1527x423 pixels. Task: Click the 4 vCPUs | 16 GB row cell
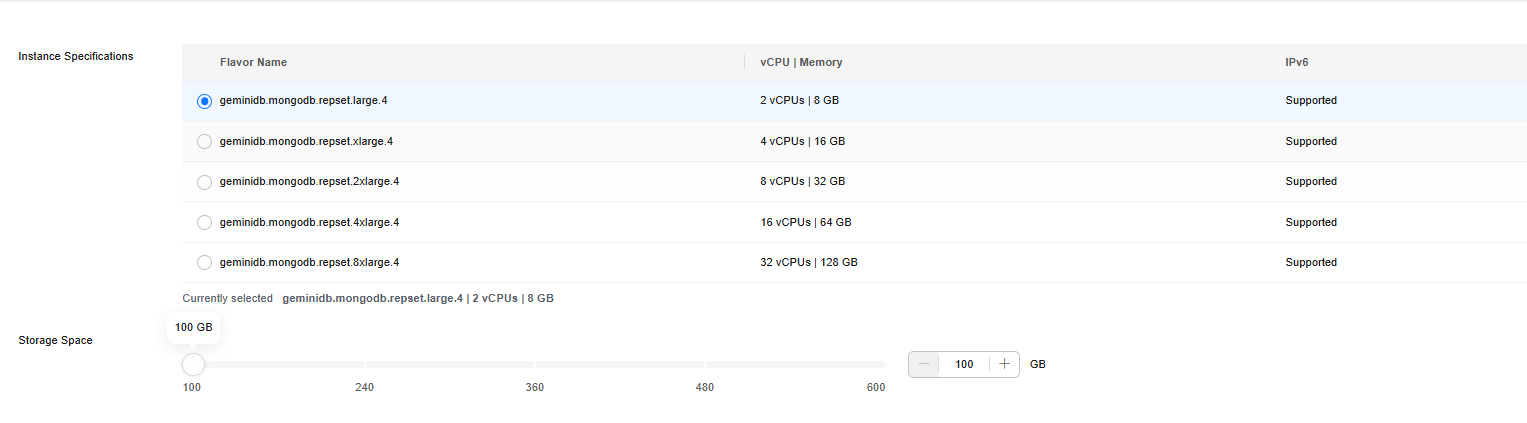[x=802, y=142]
